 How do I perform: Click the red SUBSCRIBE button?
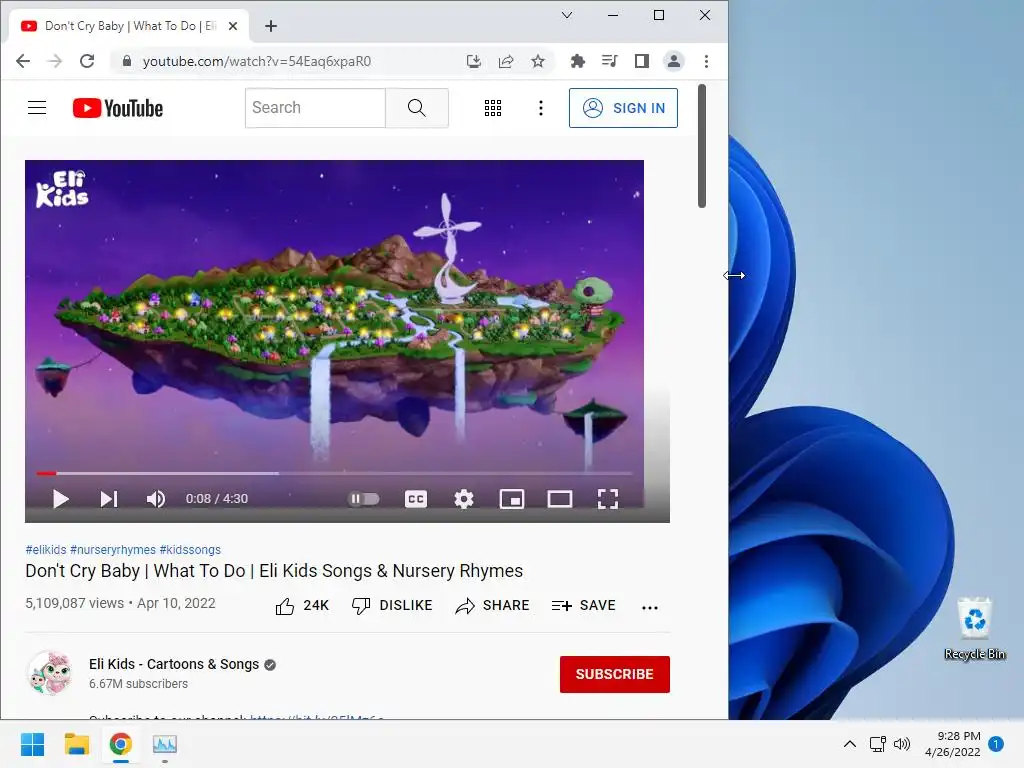point(615,674)
